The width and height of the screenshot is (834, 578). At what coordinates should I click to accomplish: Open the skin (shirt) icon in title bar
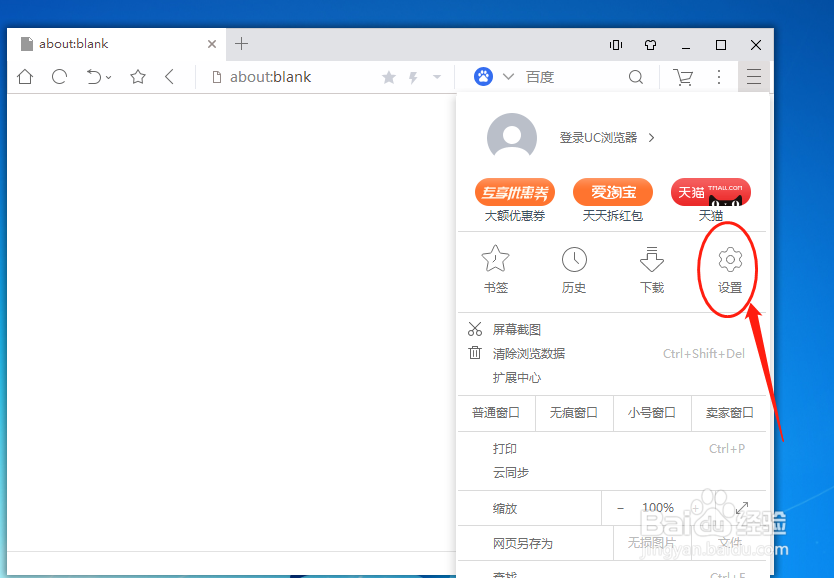(x=650, y=45)
